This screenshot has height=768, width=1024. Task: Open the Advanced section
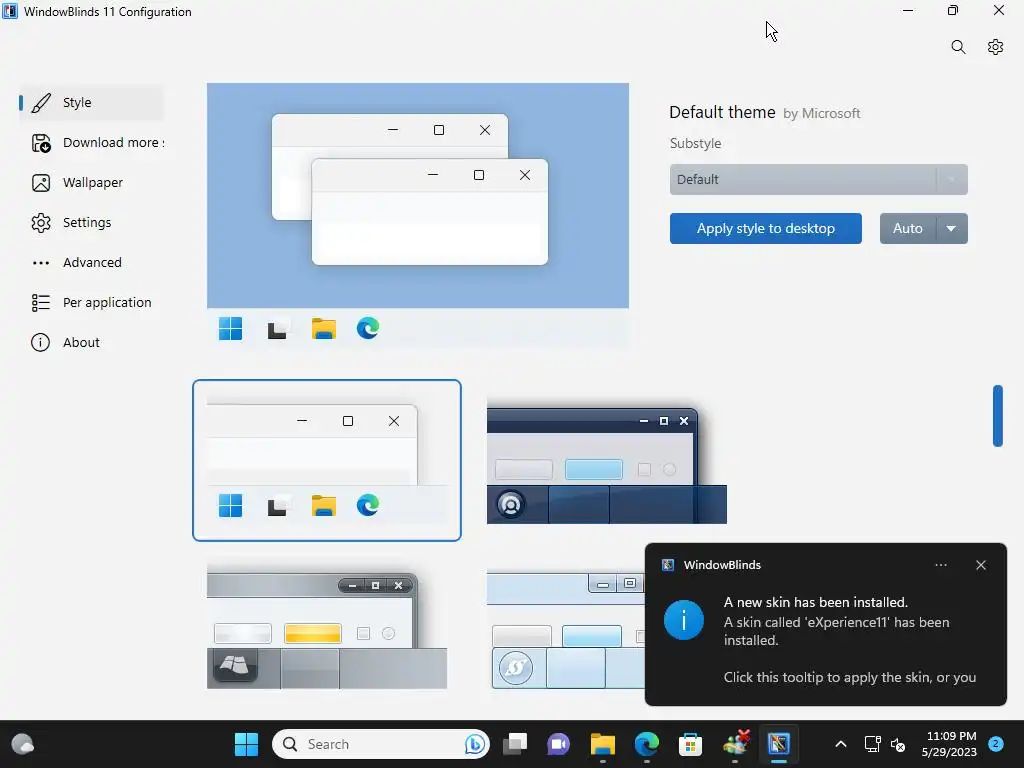[91, 263]
